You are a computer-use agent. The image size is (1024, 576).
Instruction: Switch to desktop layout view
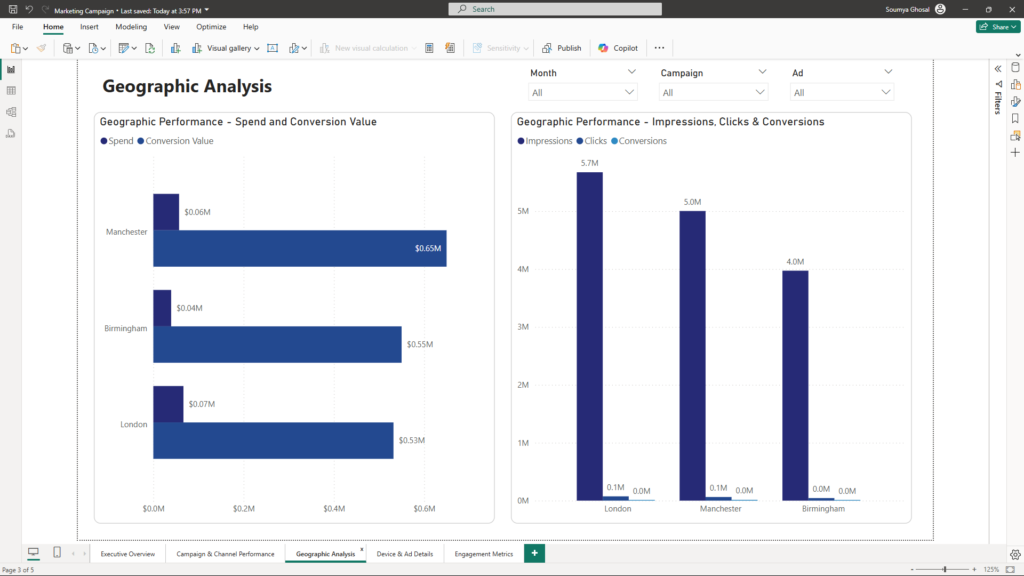[x=33, y=553]
